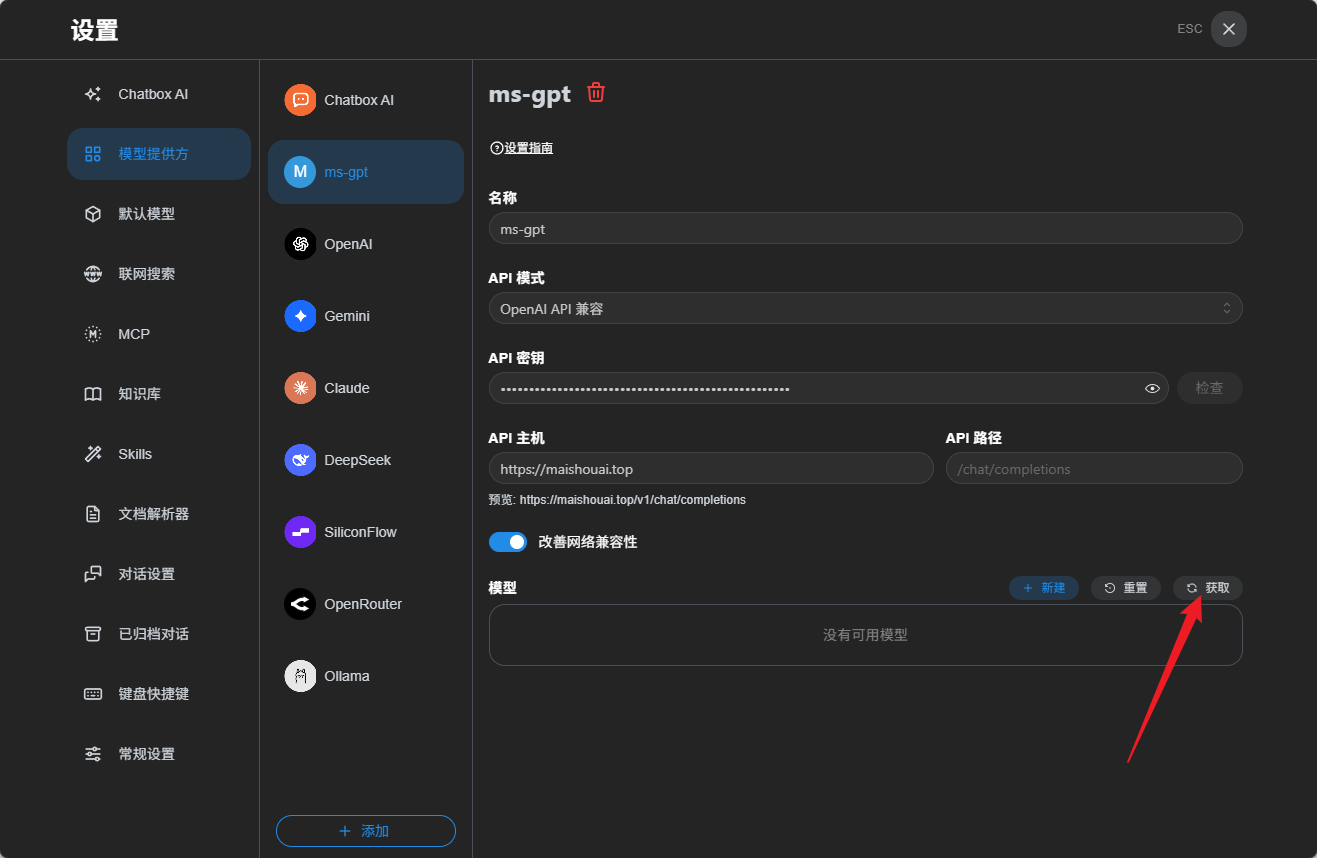
Task: Select the Ollama provider entry
Action: pos(366,676)
